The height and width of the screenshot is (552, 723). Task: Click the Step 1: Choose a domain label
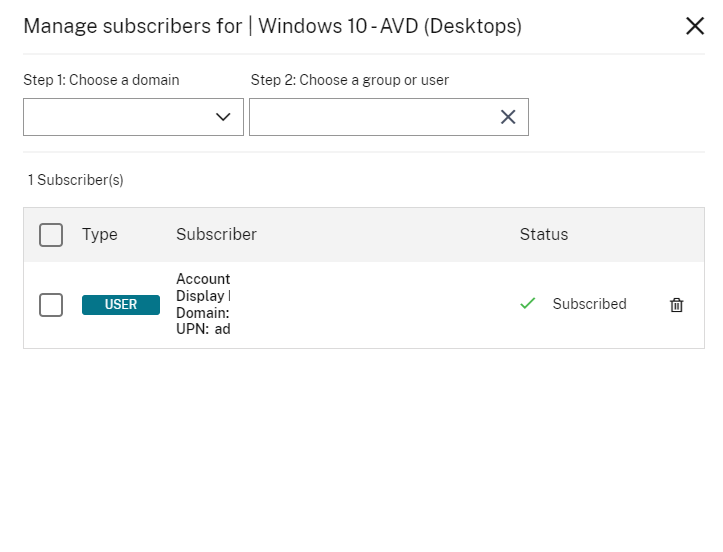click(101, 80)
